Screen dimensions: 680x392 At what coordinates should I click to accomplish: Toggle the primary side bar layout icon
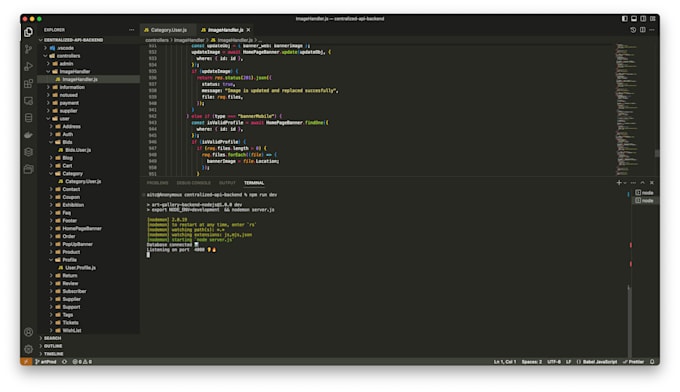624,19
